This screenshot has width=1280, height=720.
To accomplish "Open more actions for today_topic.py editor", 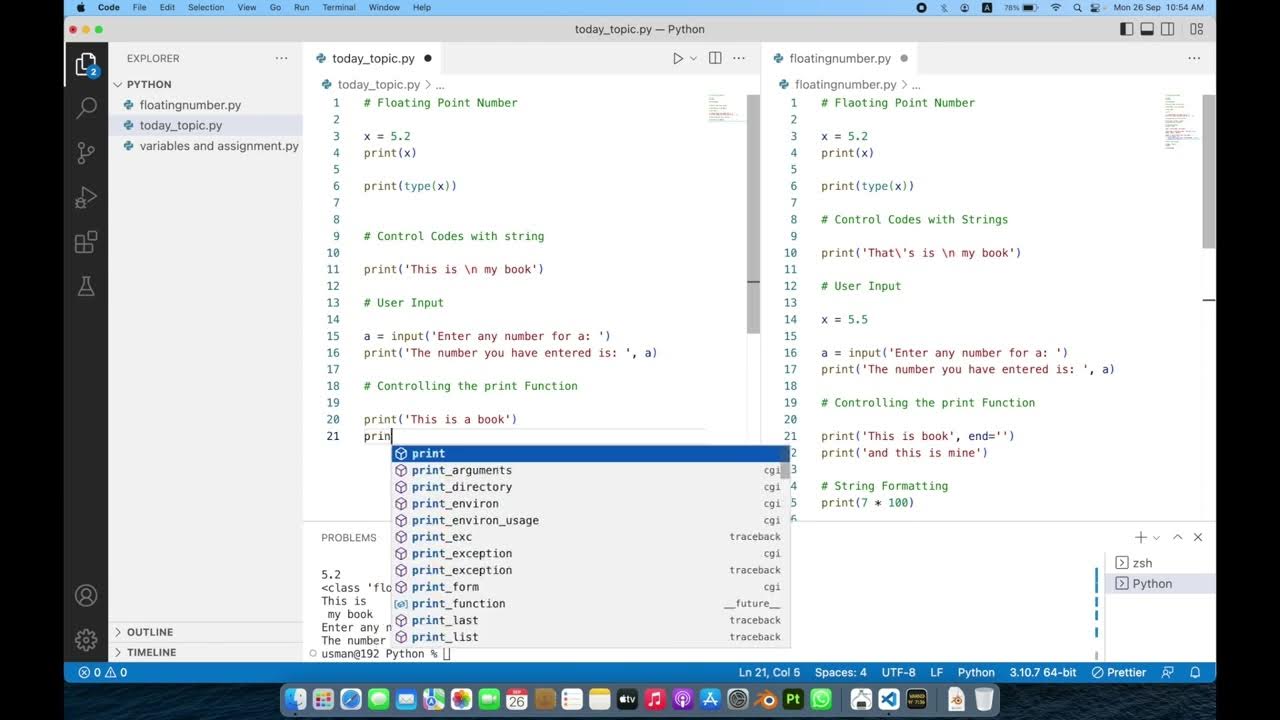I will (x=739, y=58).
